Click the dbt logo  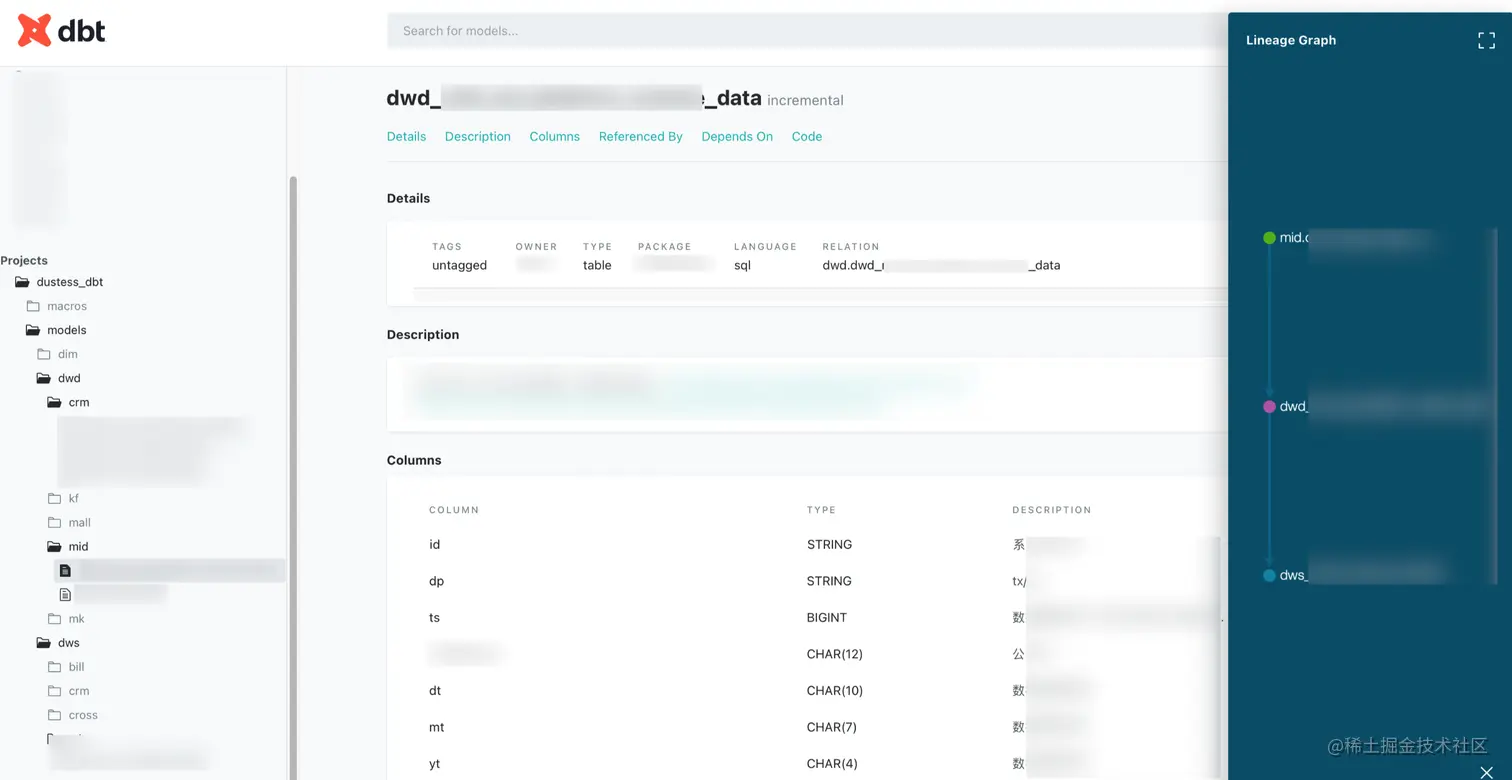tap(61, 31)
